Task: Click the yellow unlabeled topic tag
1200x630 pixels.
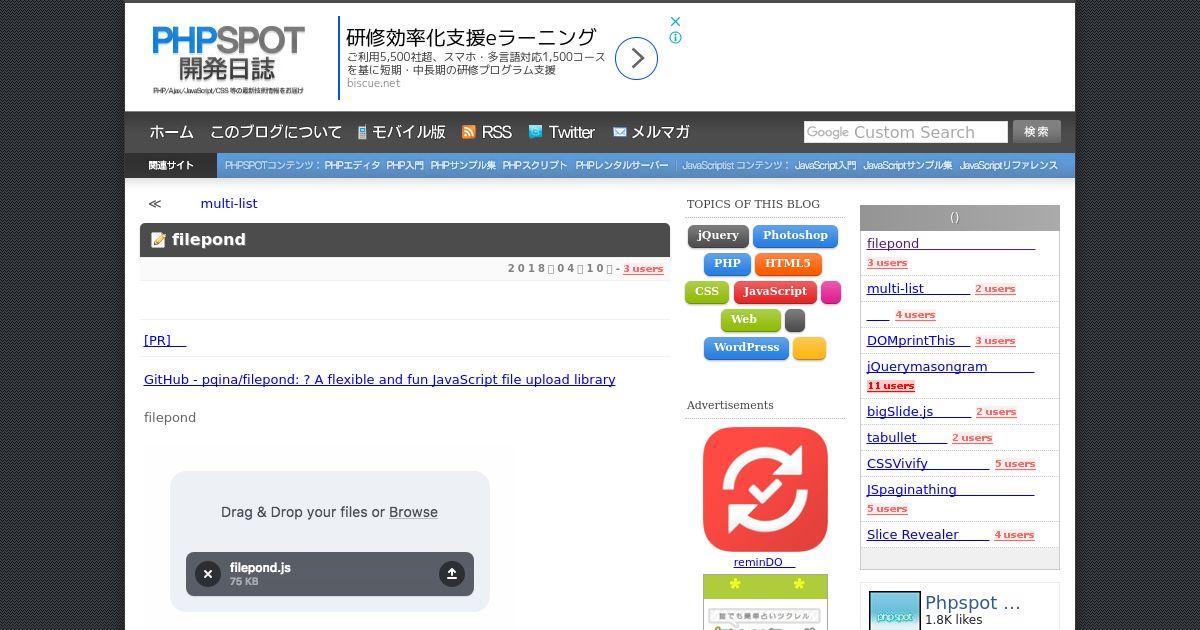Action: point(809,348)
